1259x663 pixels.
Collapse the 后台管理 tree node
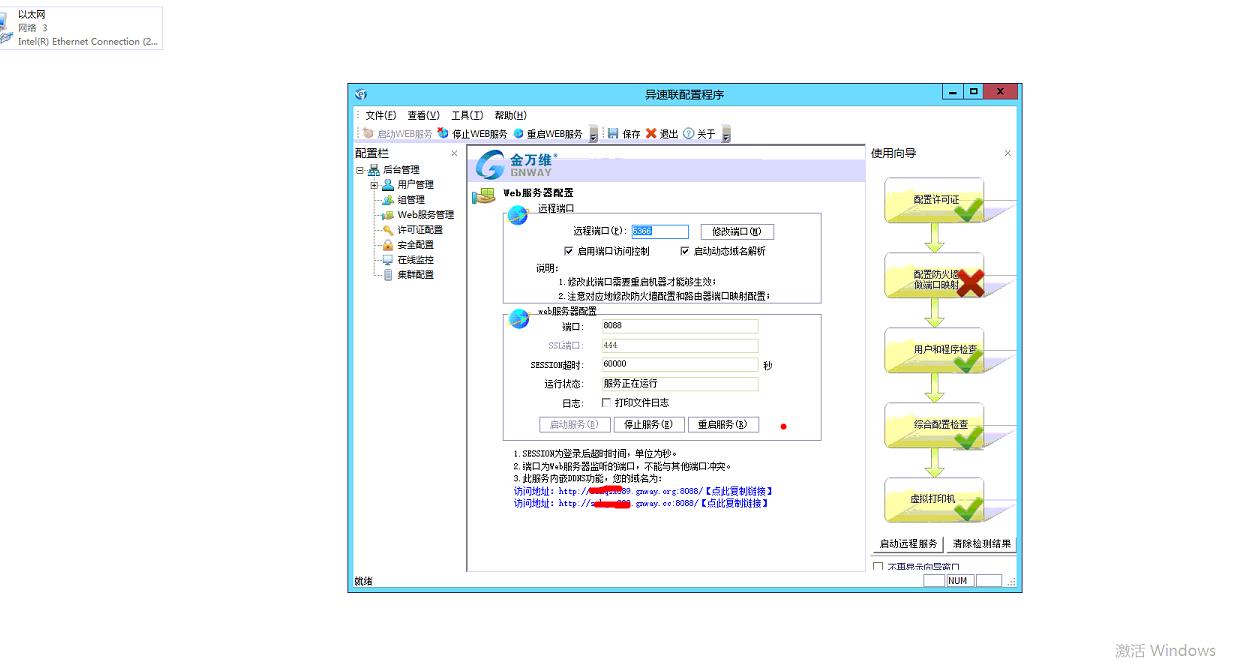point(359,170)
